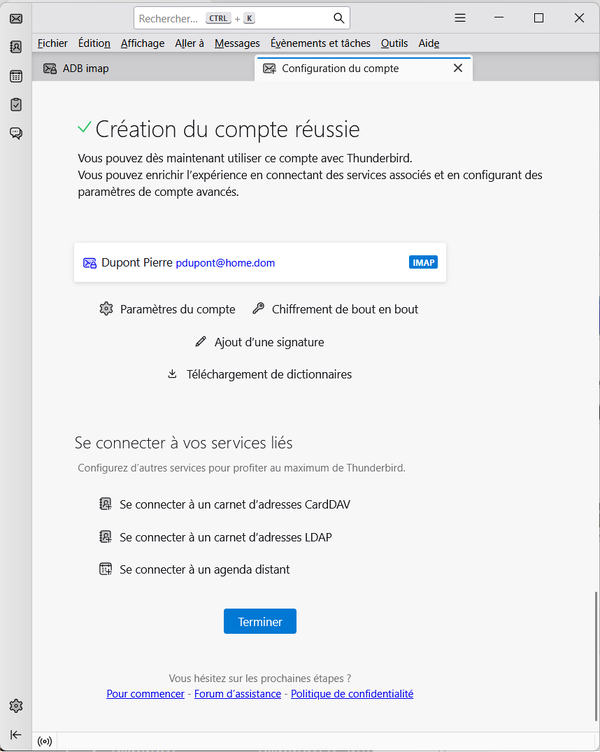This screenshot has width=600, height=752.
Task: Open Paramètres du compte
Action: (177, 310)
